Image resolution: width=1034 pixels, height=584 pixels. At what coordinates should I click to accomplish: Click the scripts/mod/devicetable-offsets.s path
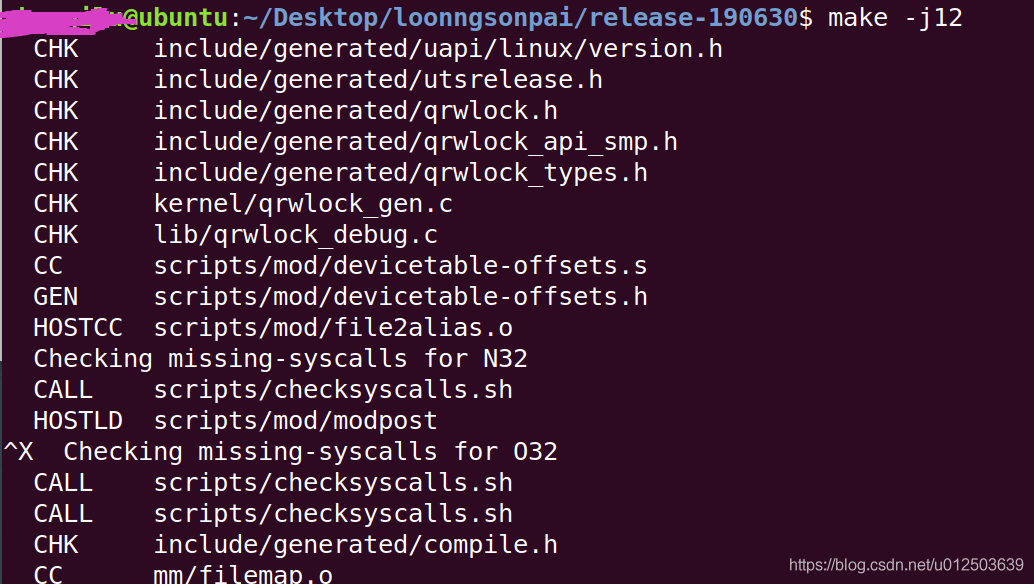400,266
